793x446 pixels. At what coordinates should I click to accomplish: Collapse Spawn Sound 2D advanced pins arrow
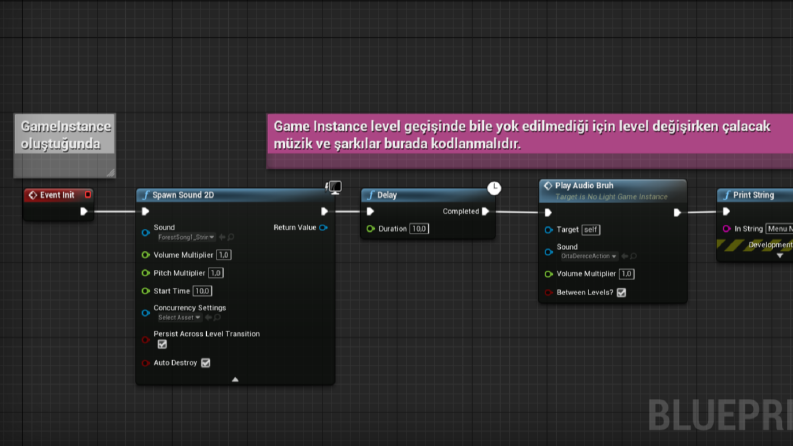point(235,379)
